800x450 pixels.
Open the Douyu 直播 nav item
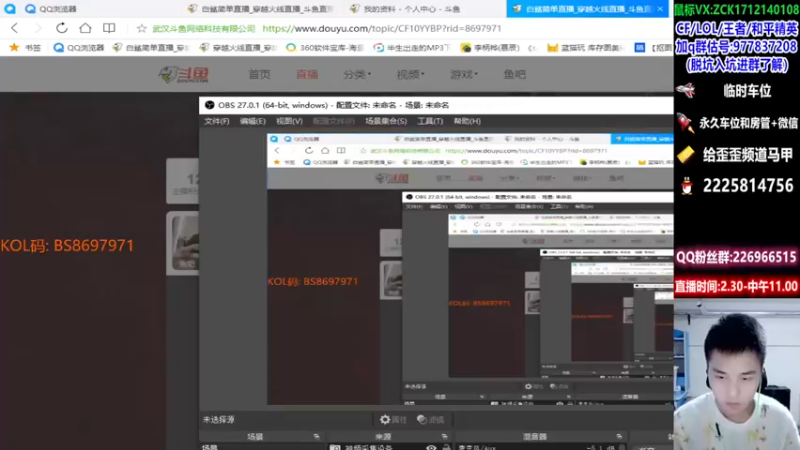coord(307,74)
